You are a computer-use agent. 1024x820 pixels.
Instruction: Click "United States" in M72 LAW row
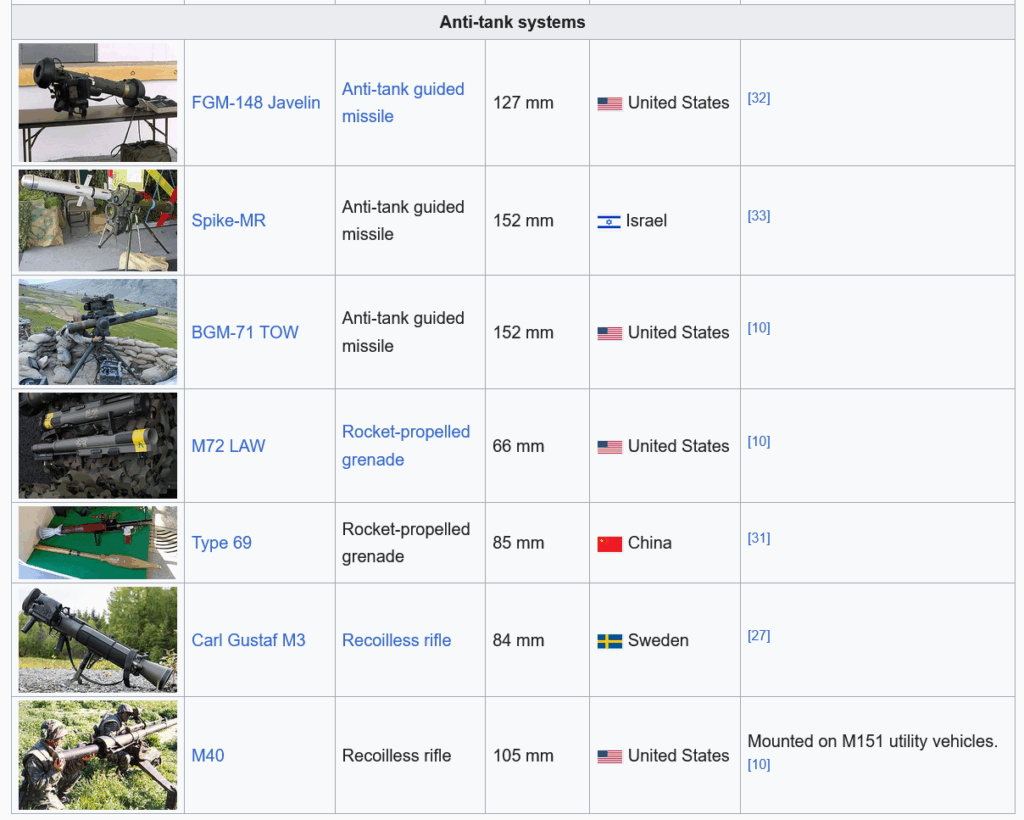678,446
